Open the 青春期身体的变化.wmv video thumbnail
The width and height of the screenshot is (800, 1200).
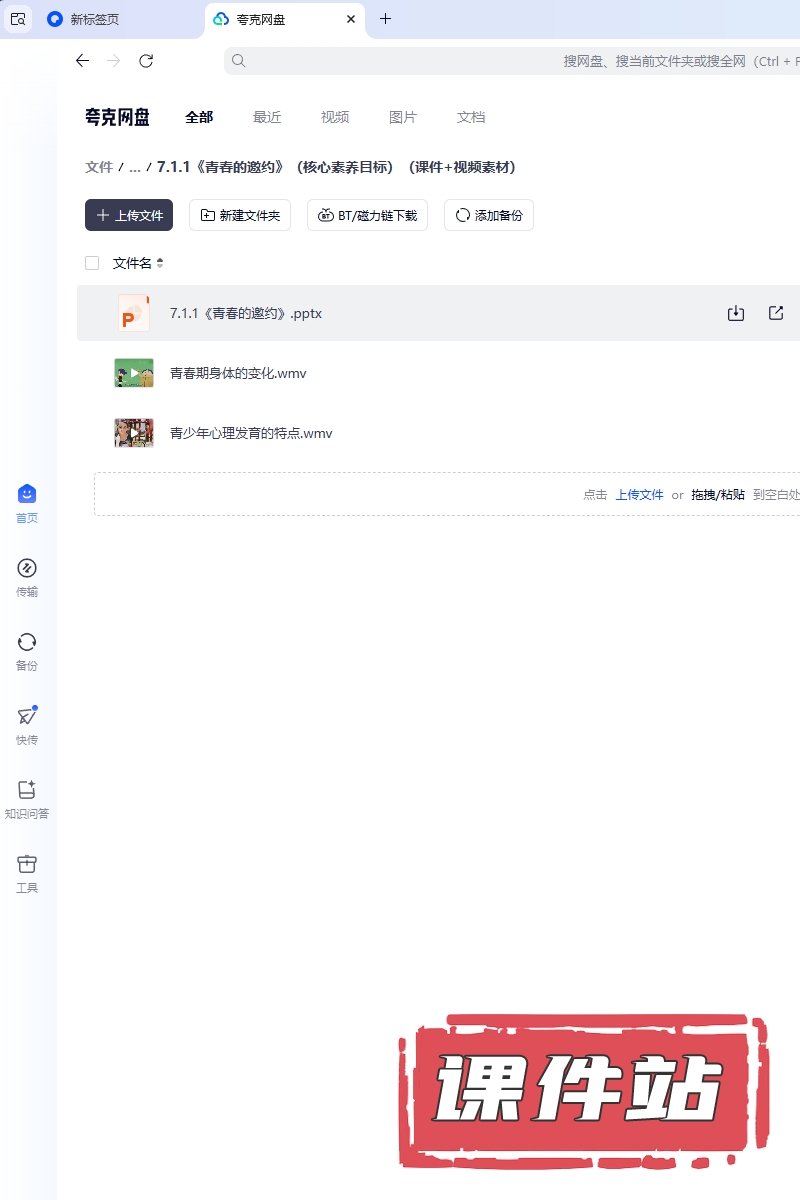coord(134,373)
